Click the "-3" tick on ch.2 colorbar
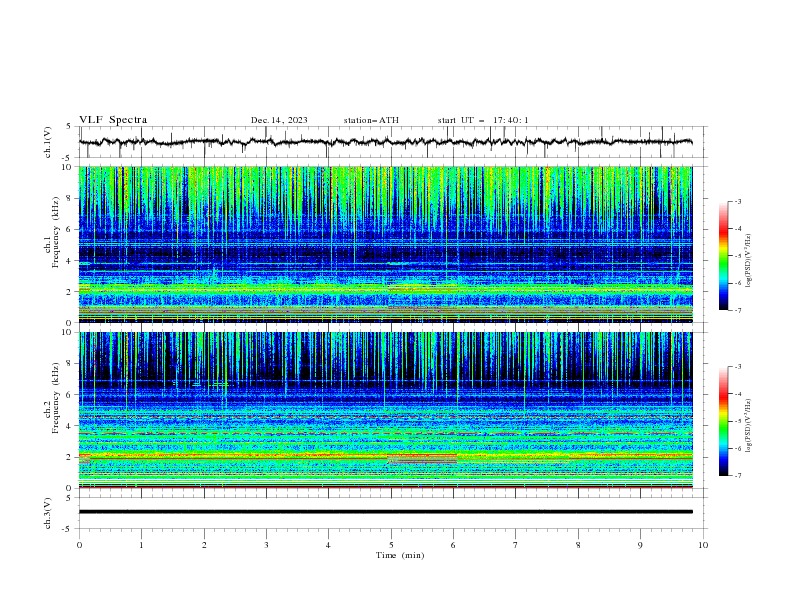This screenshot has height=612, width=792. tap(737, 367)
